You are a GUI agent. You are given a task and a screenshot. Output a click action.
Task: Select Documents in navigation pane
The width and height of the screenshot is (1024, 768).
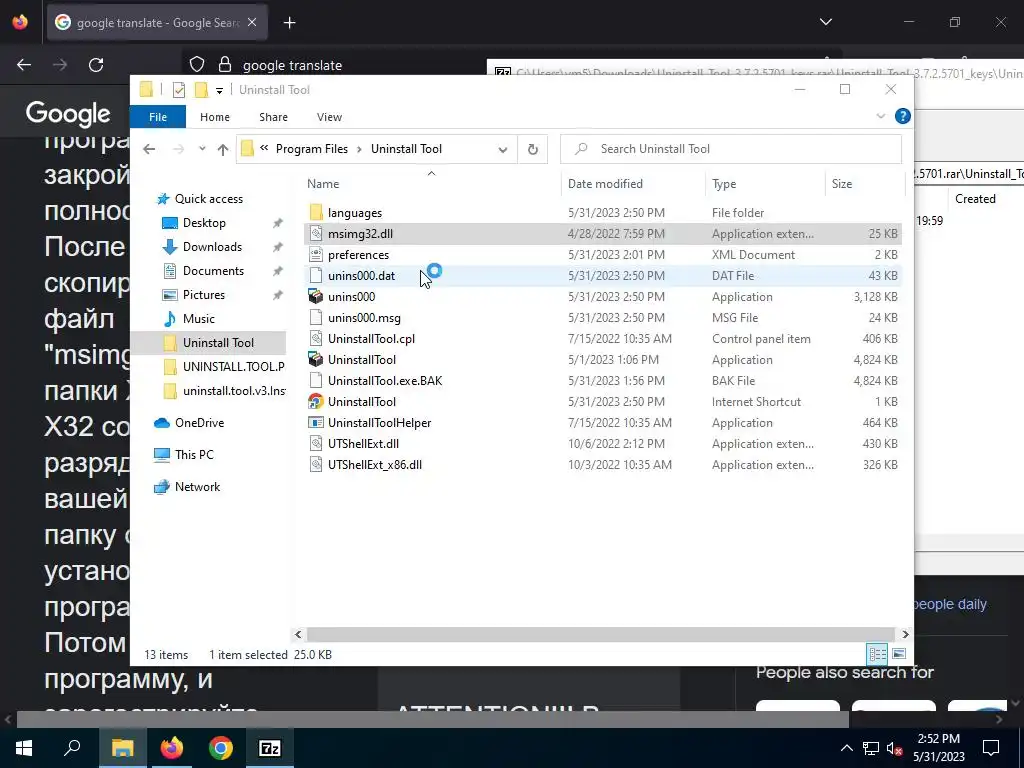213,270
